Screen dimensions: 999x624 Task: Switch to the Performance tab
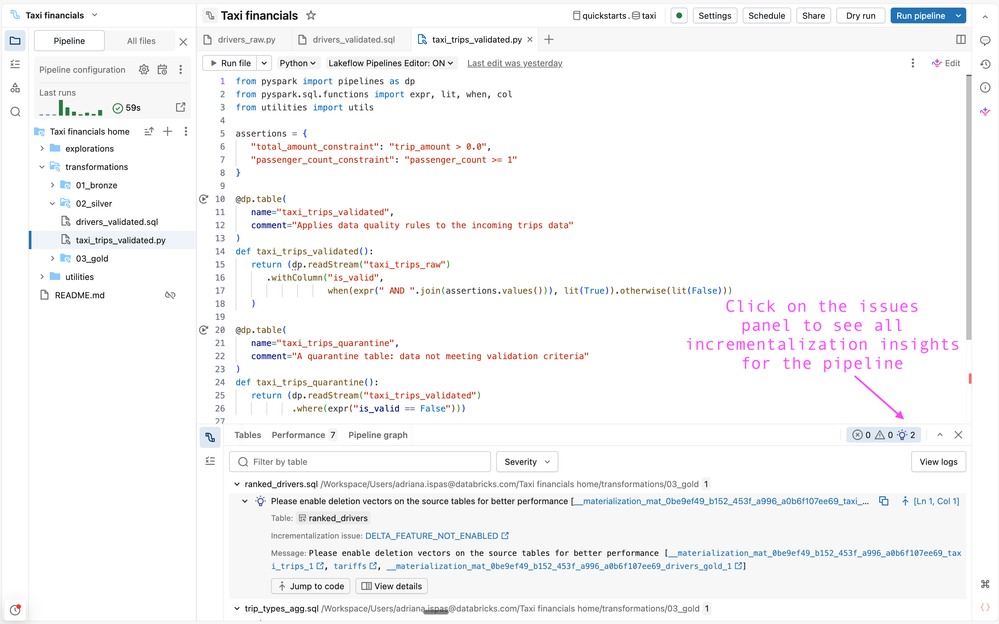[304, 435]
